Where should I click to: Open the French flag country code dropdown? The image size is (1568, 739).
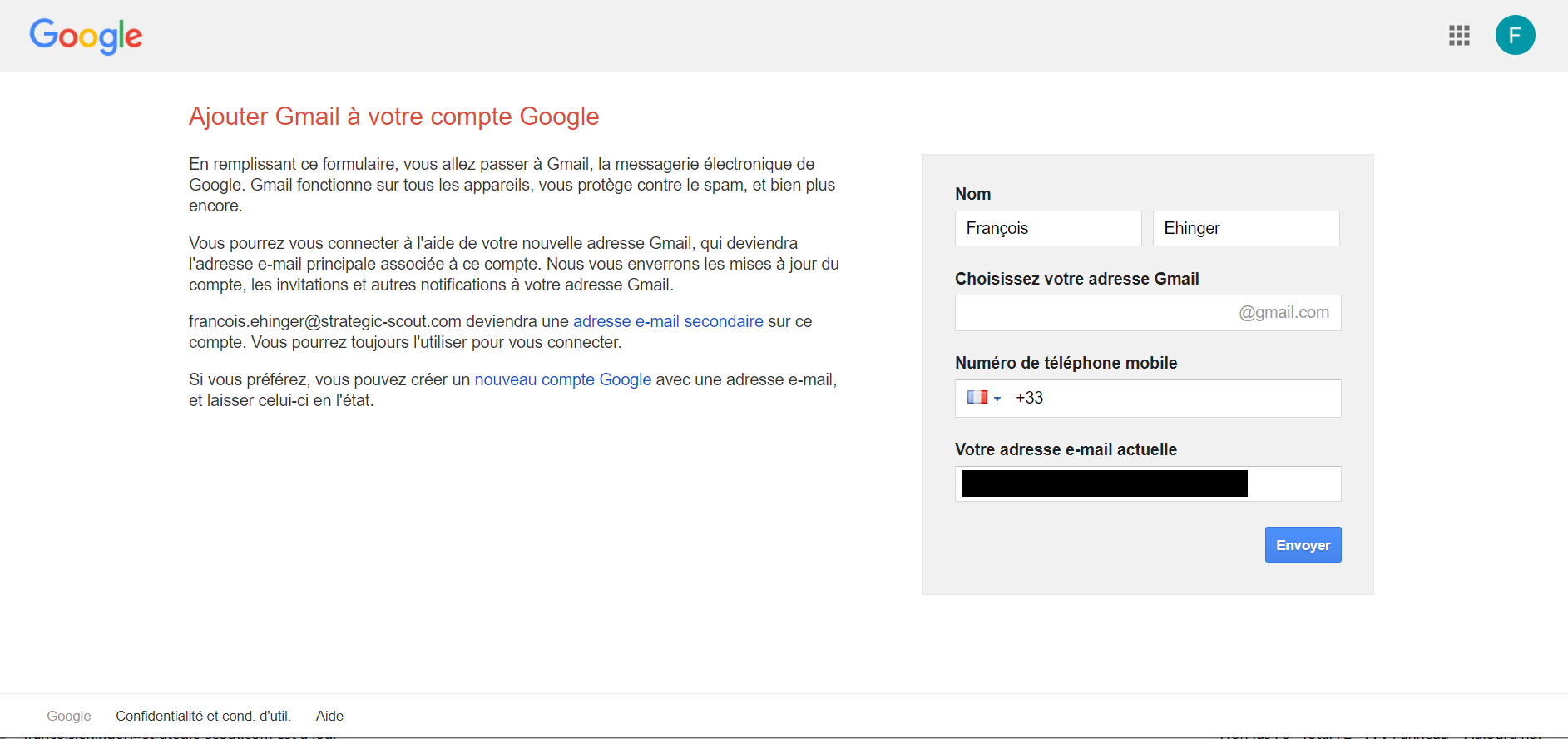(x=984, y=398)
